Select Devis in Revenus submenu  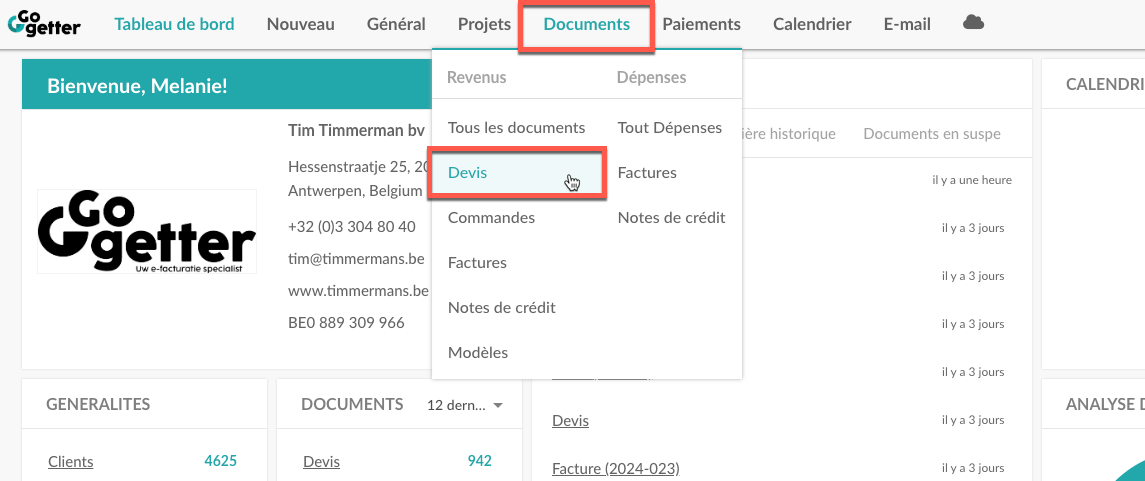516,173
